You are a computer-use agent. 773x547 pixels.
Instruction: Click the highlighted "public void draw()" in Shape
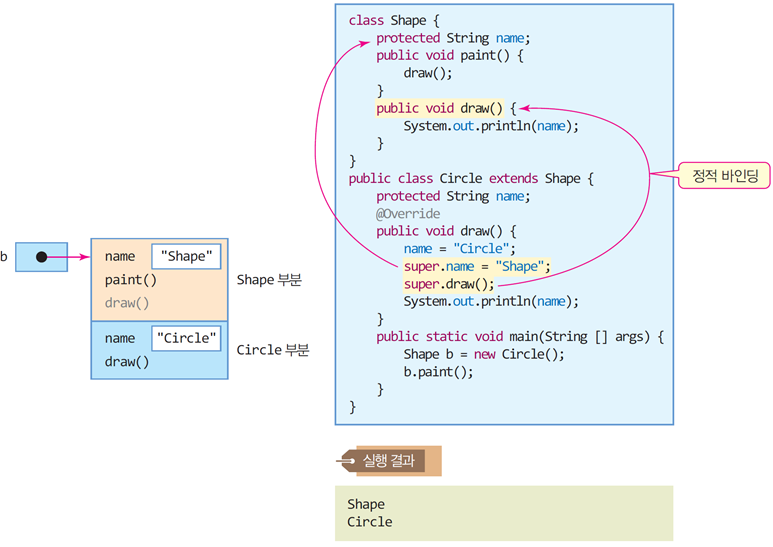coord(440,108)
